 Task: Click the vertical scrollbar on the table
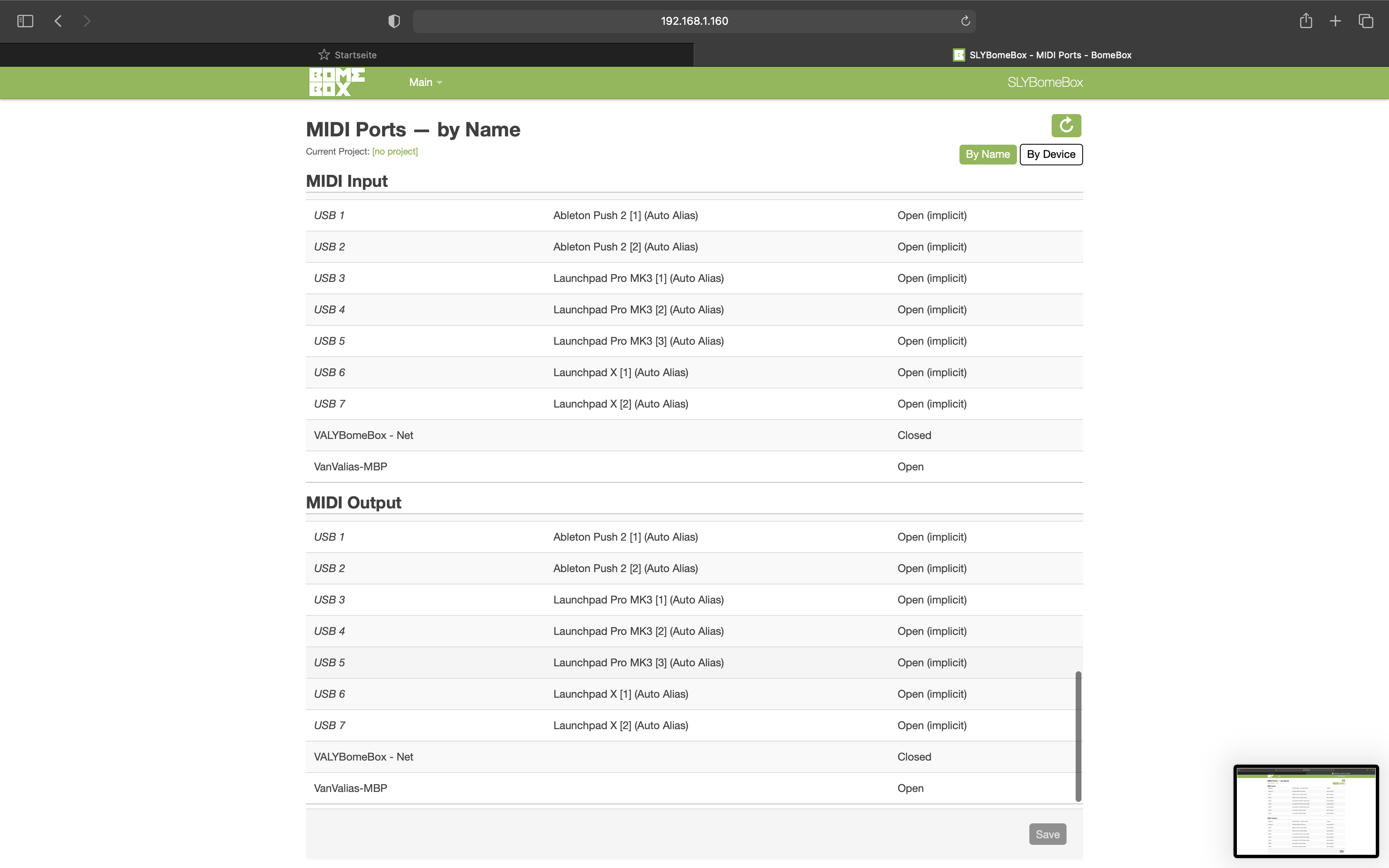[1079, 736]
